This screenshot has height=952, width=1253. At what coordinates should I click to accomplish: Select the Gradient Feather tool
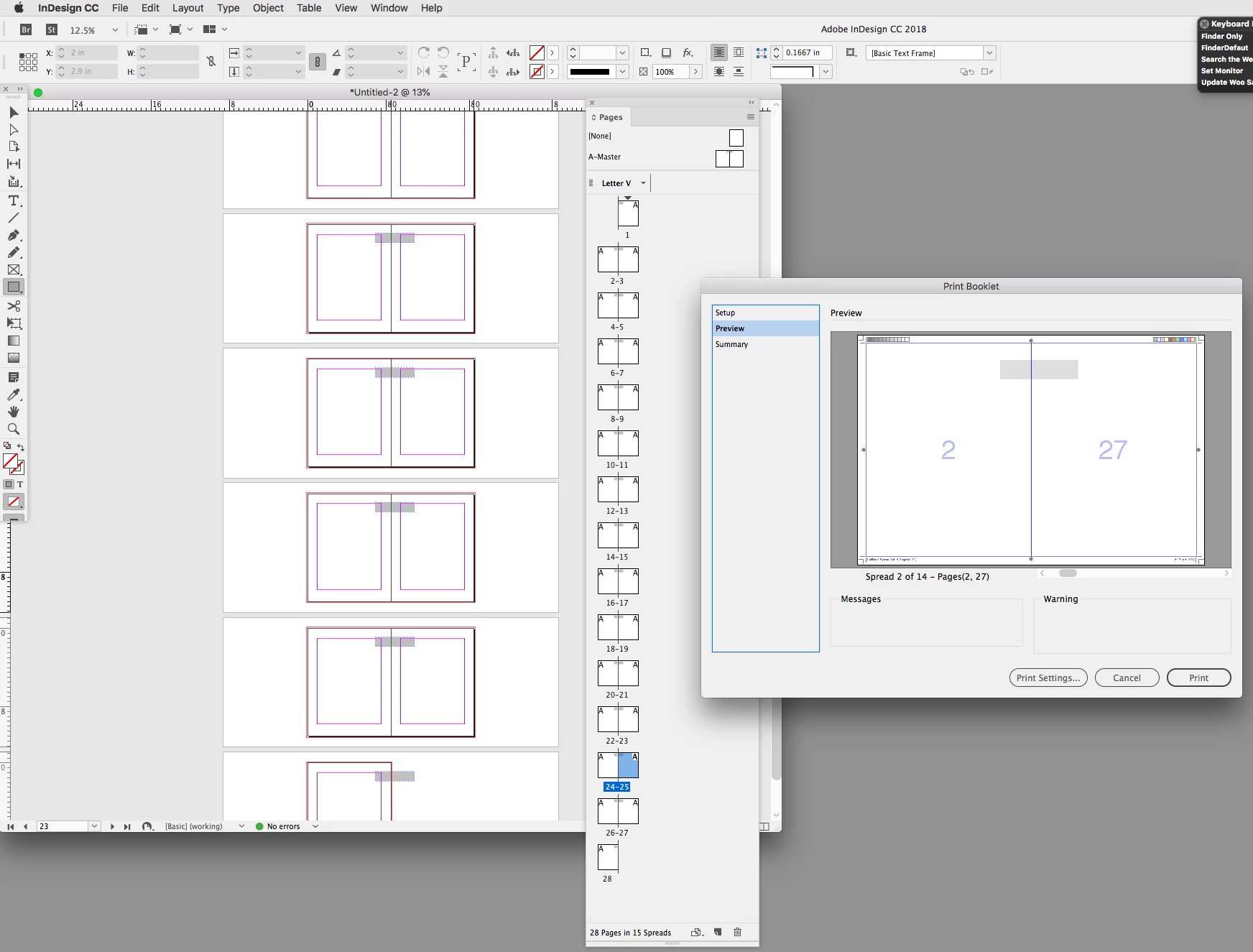click(14, 358)
